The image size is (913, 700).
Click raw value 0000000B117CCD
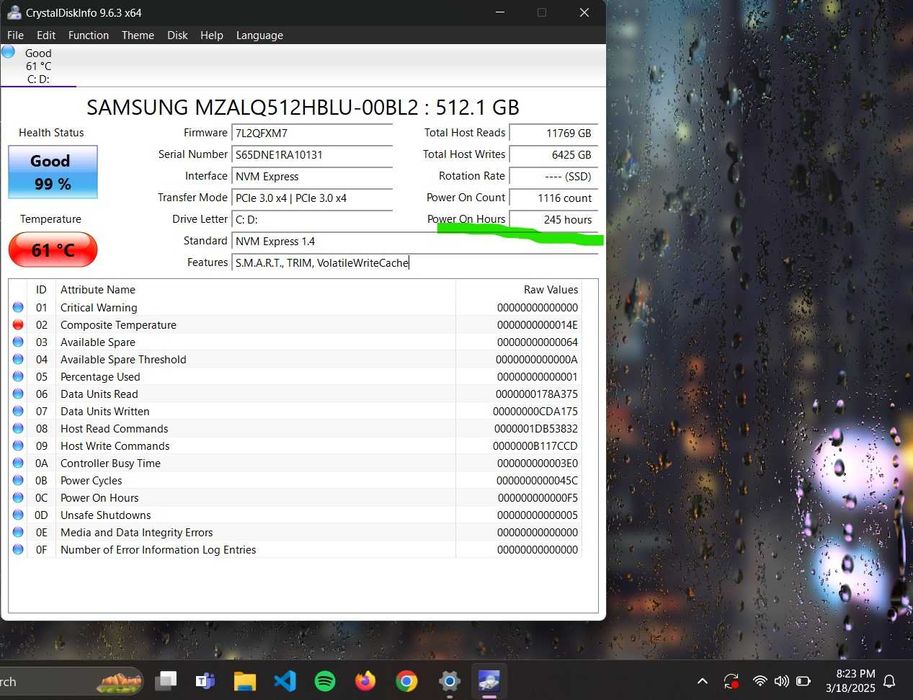click(535, 446)
